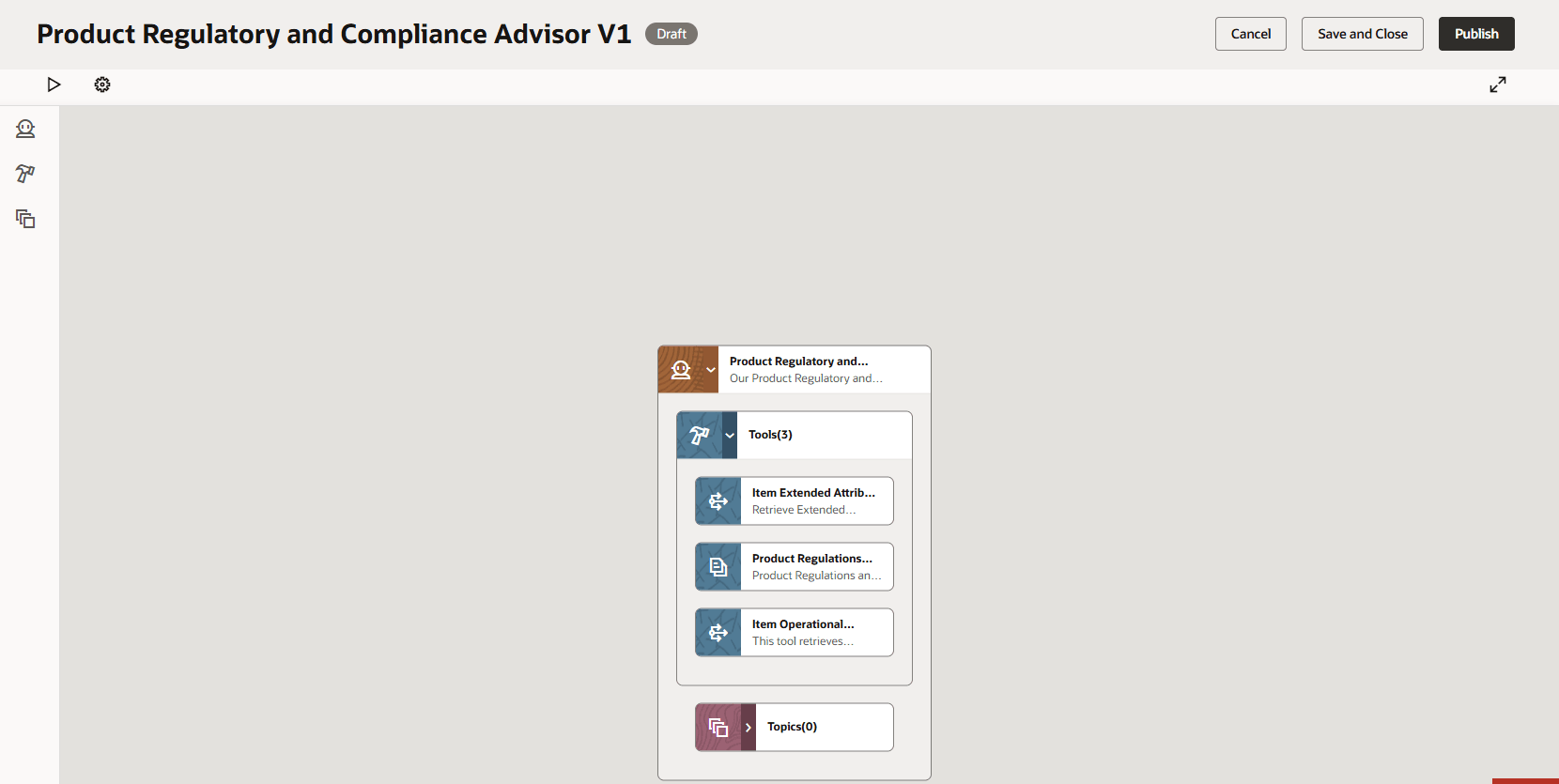
Task: Open the agent panel in left sidebar
Action: pyautogui.click(x=25, y=129)
